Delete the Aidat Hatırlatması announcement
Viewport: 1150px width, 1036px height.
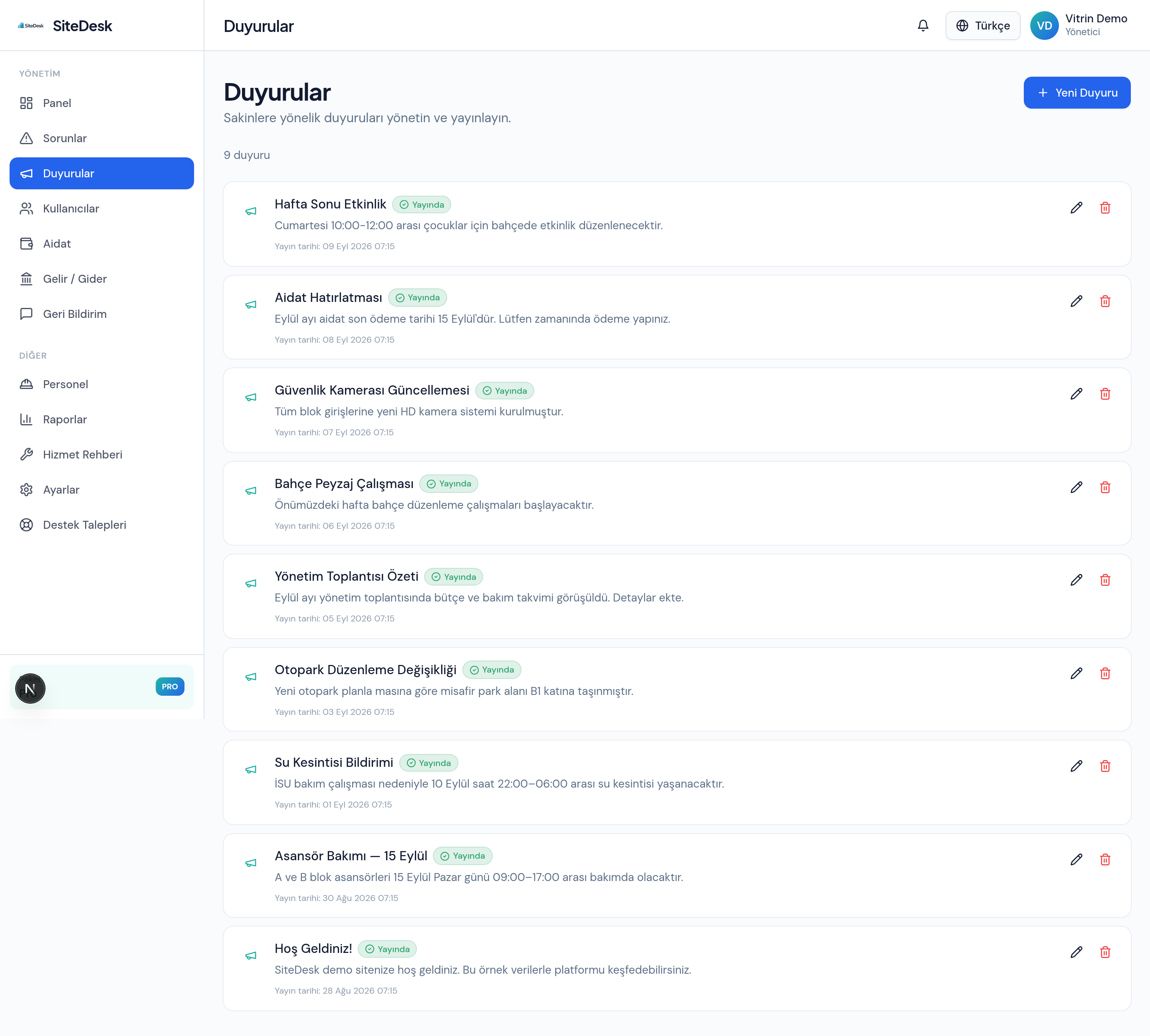coord(1105,301)
